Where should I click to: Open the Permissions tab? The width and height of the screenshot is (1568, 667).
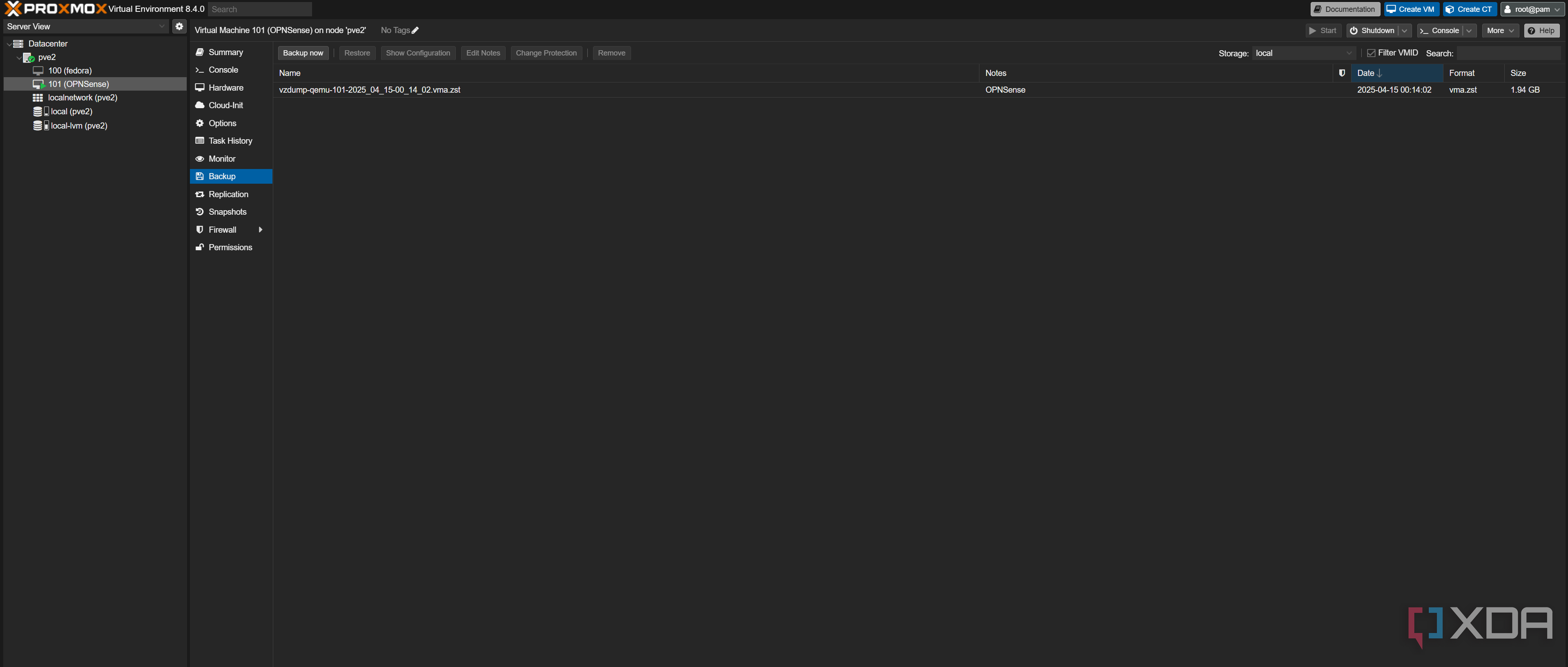click(x=231, y=247)
